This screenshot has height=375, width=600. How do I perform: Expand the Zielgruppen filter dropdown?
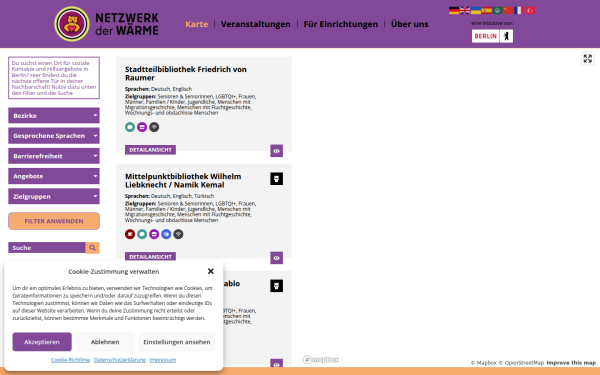[54, 196]
